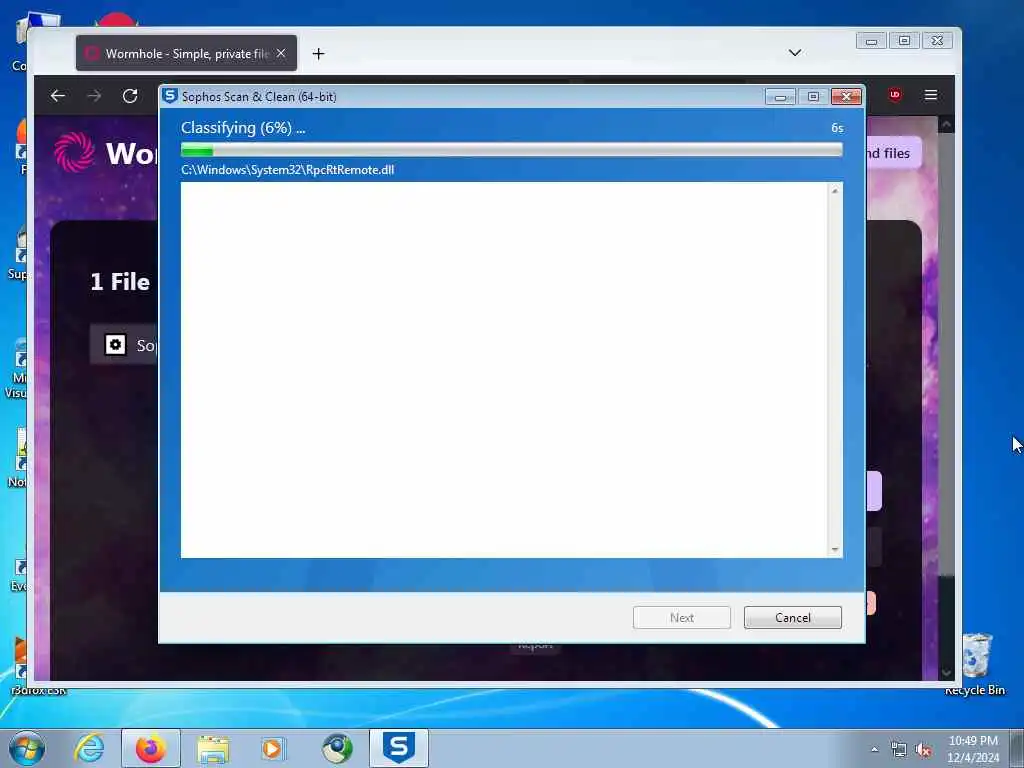Switch to Firefox in the taskbar

151,748
